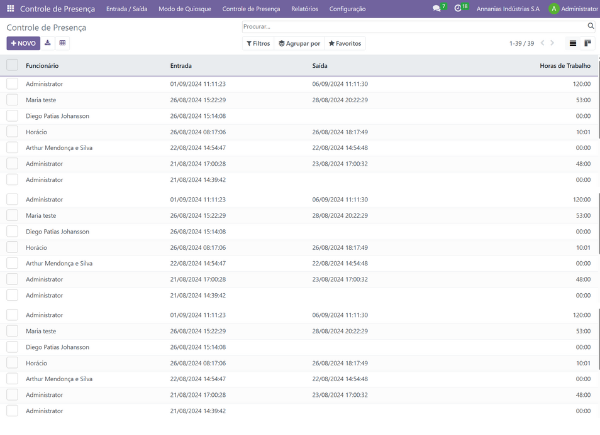Open the apps grid menu icon
The width and height of the screenshot is (600, 435).
point(10,8)
